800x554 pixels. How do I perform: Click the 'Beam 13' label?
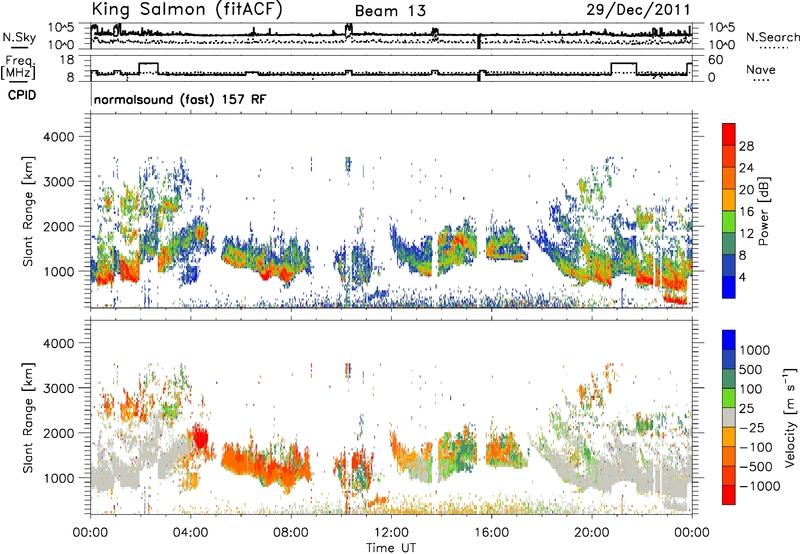[x=390, y=11]
